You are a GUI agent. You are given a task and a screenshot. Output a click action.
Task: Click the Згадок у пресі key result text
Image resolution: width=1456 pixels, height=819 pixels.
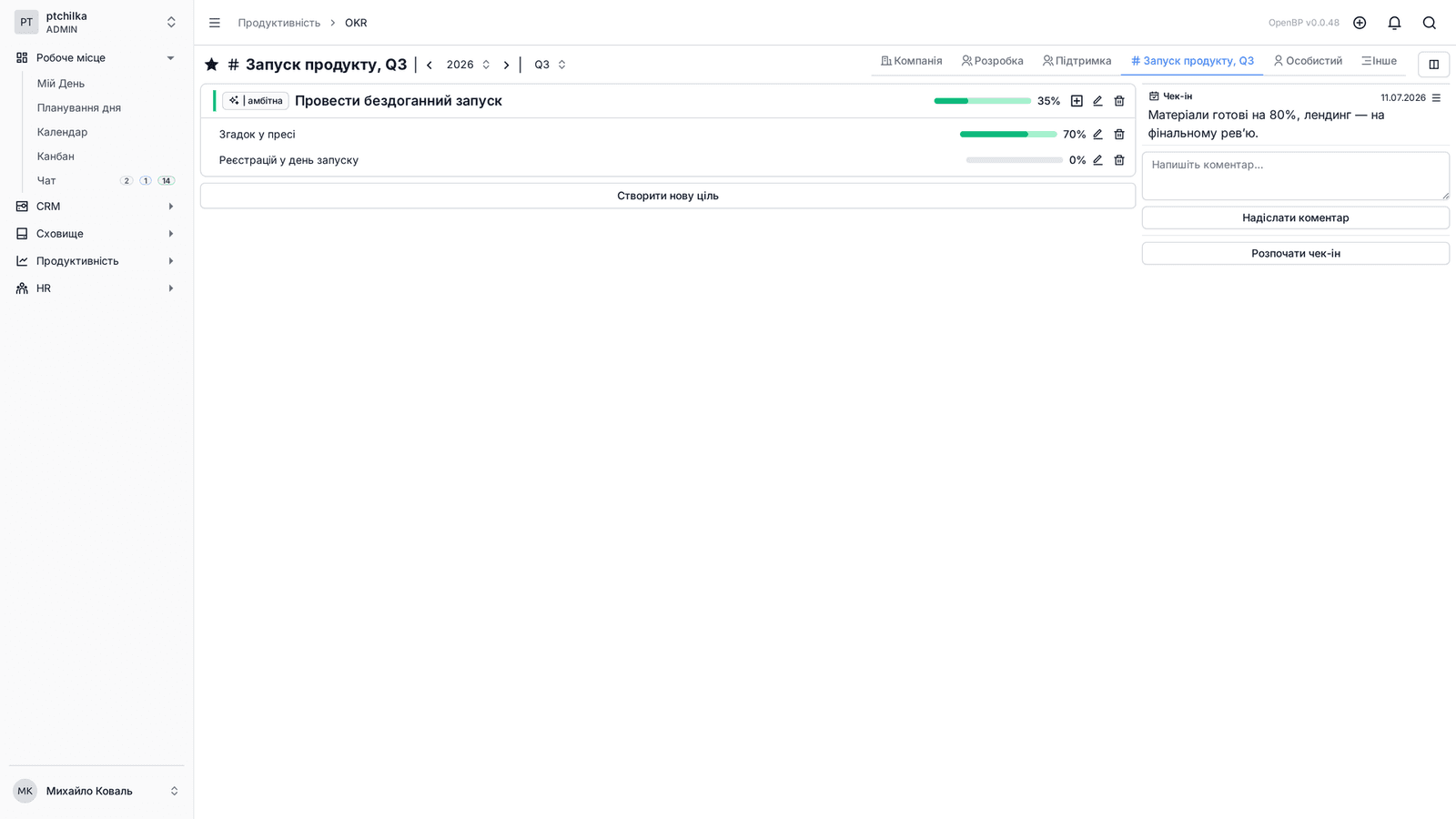[x=258, y=134]
